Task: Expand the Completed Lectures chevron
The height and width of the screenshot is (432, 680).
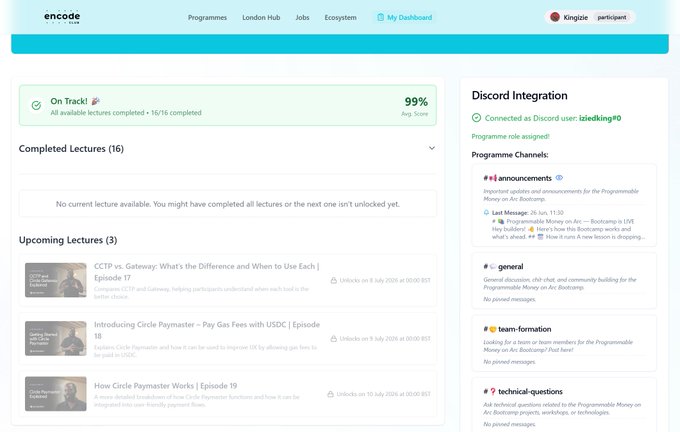Action: (x=432, y=148)
